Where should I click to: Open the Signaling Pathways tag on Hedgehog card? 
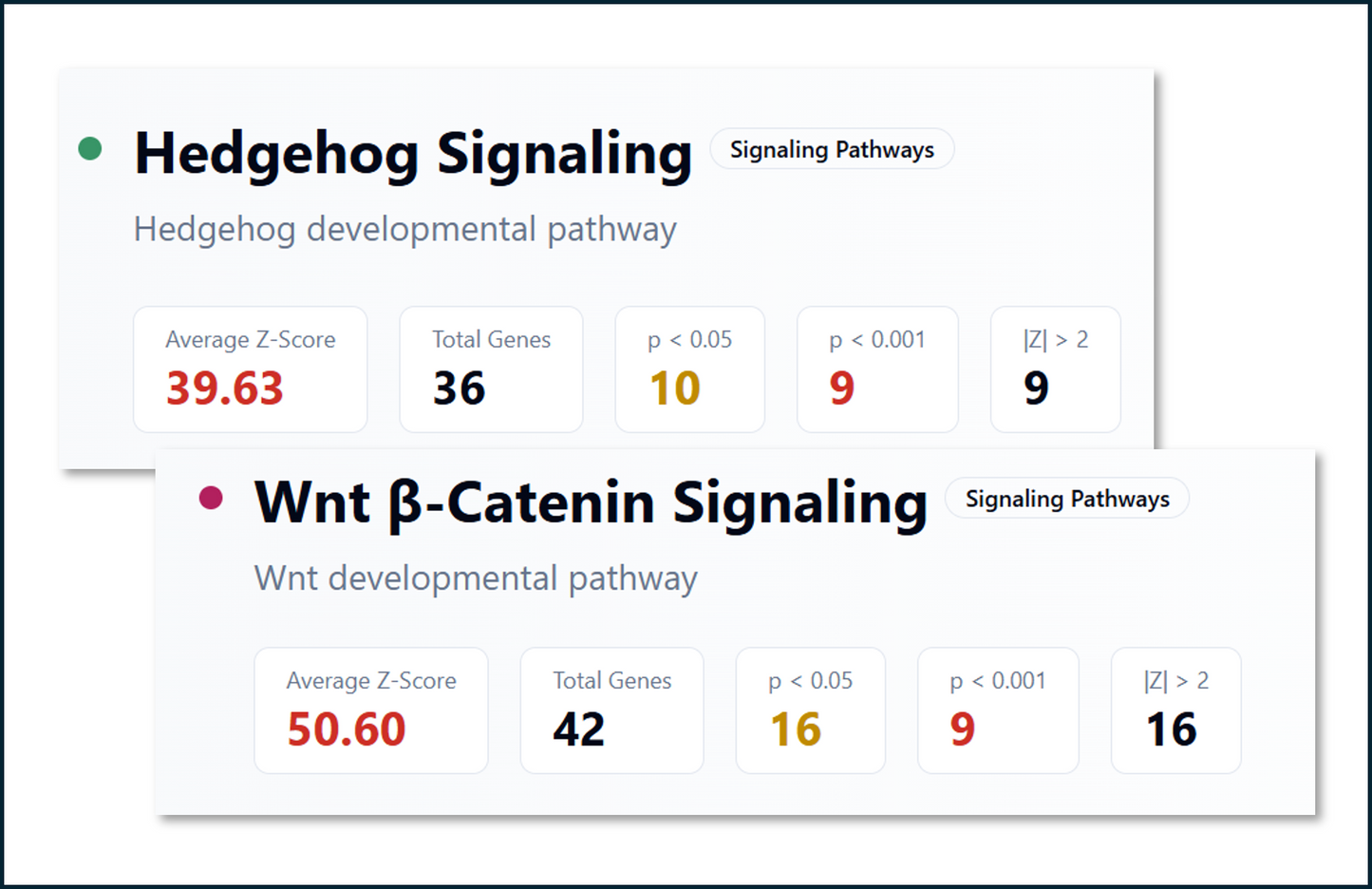(831, 149)
